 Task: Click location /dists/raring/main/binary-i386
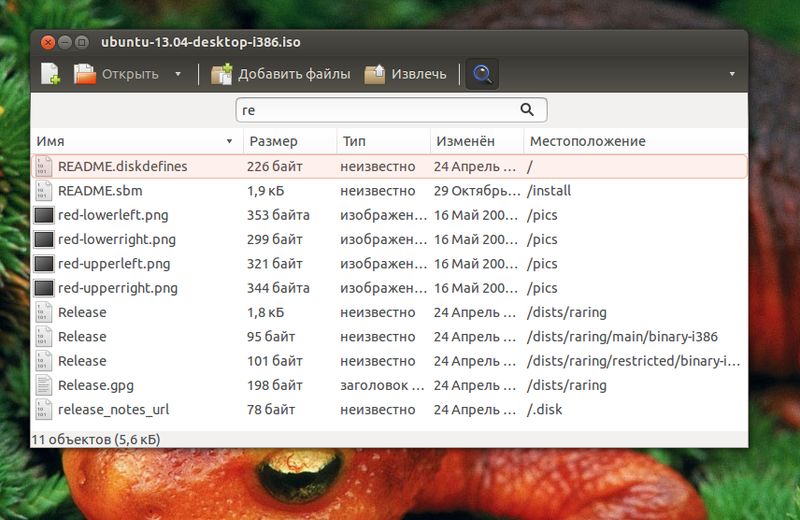[x=622, y=337]
